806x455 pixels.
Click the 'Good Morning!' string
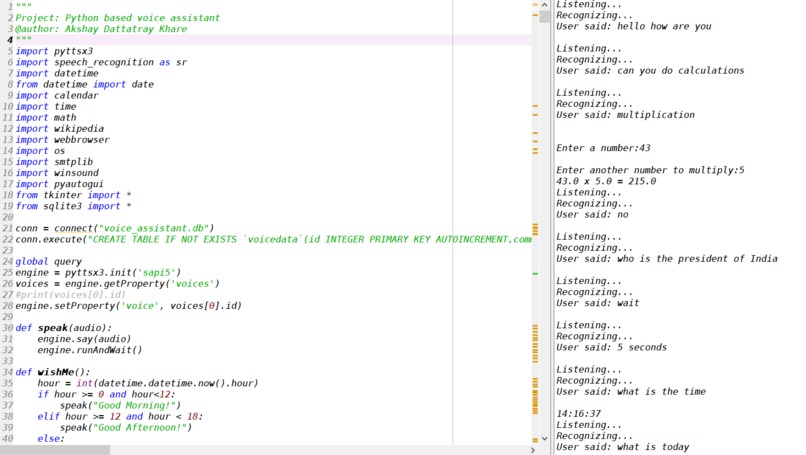(134, 406)
